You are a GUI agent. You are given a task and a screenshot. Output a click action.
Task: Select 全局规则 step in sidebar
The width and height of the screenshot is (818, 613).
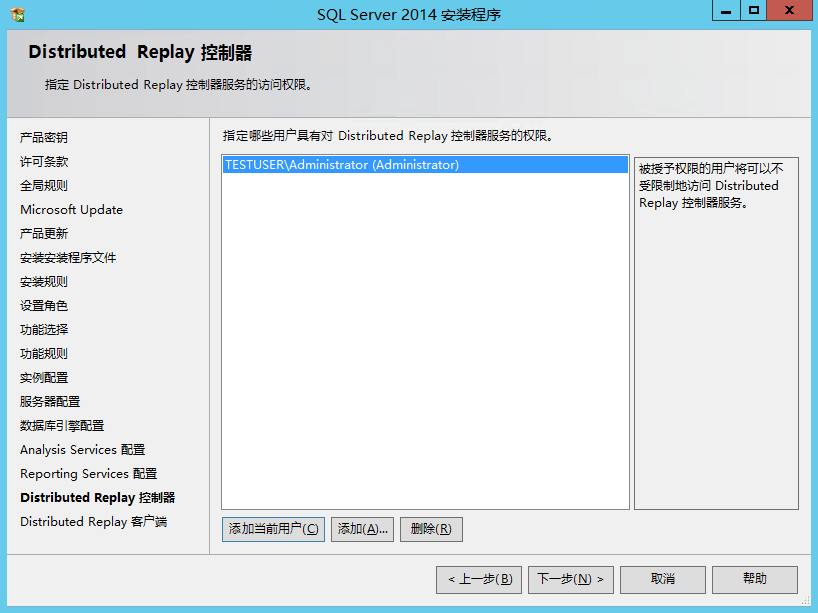(x=44, y=185)
